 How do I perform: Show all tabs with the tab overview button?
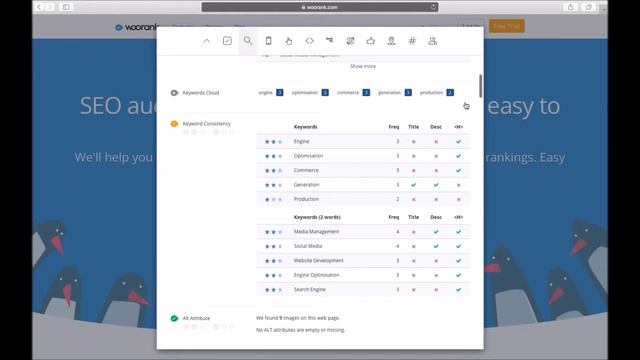(589, 7)
